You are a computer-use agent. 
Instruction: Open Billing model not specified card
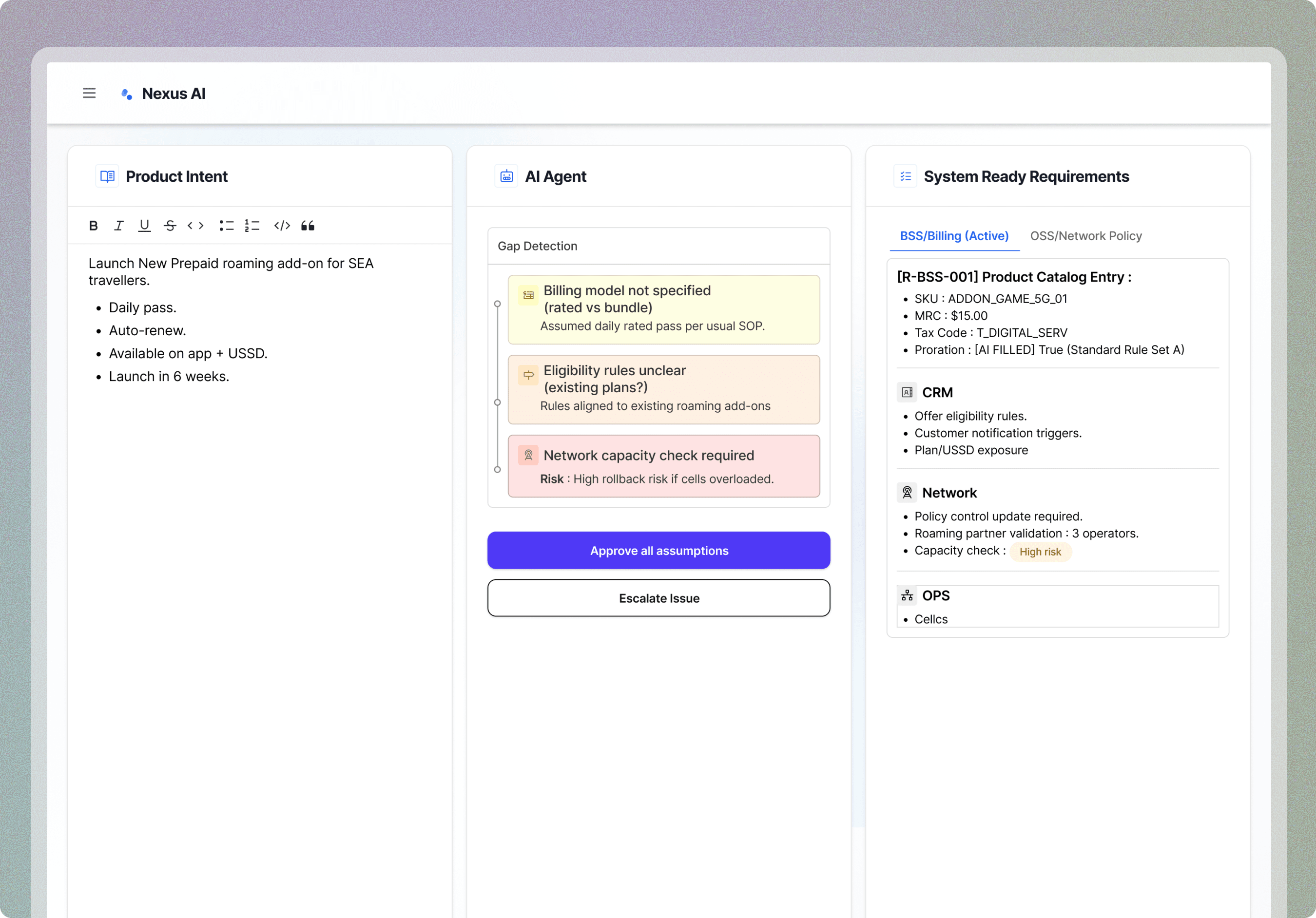[663, 309]
